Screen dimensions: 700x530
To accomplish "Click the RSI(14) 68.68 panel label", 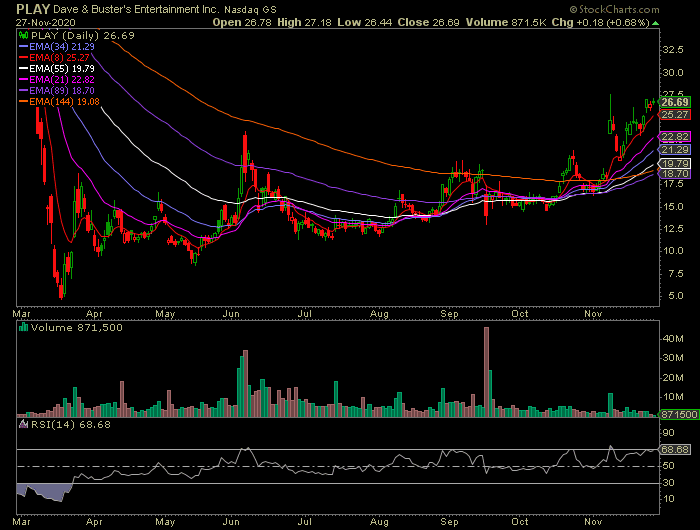I will tap(71, 425).
